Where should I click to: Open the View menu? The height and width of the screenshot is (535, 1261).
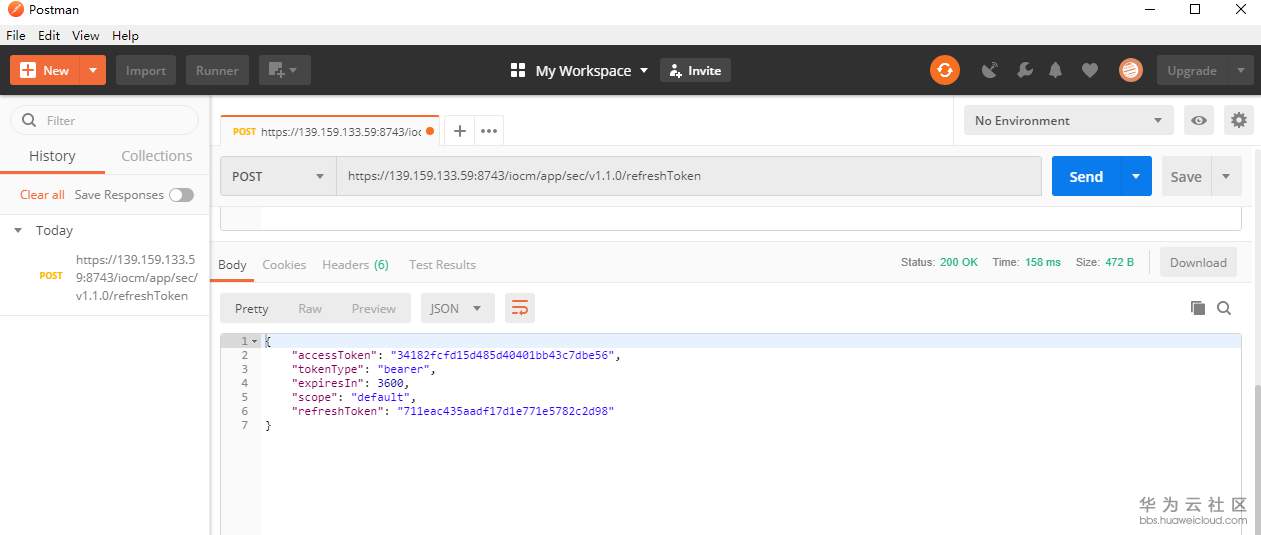coord(85,35)
